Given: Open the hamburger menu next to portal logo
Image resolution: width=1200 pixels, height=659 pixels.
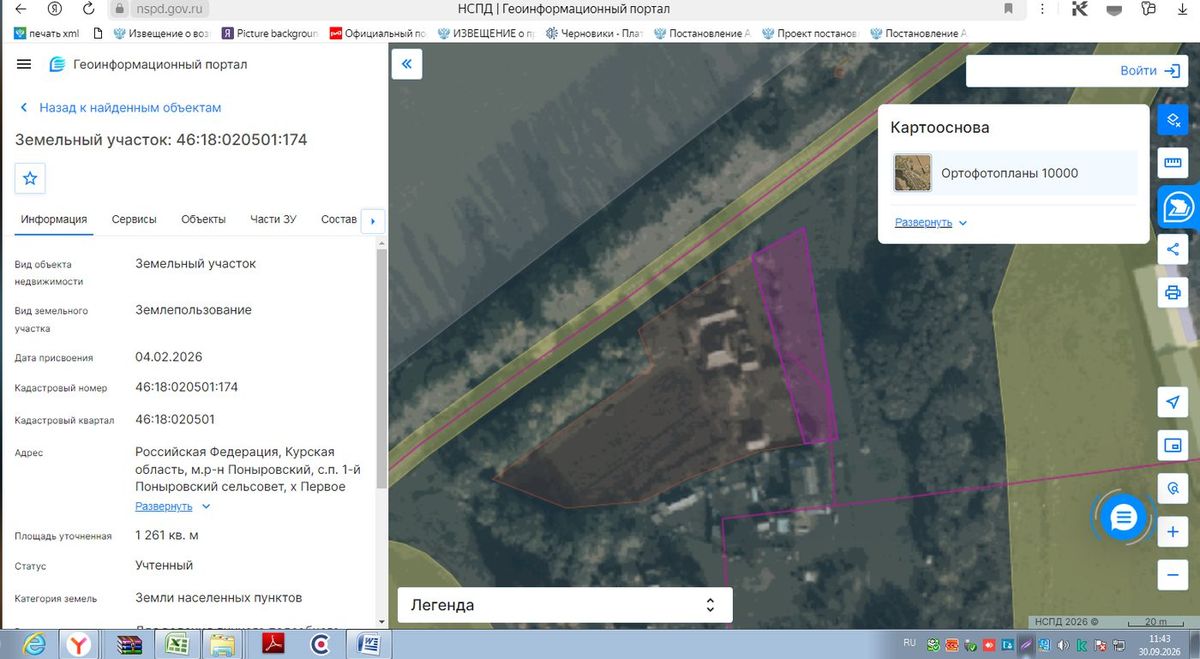Looking at the screenshot, I should click(x=24, y=64).
